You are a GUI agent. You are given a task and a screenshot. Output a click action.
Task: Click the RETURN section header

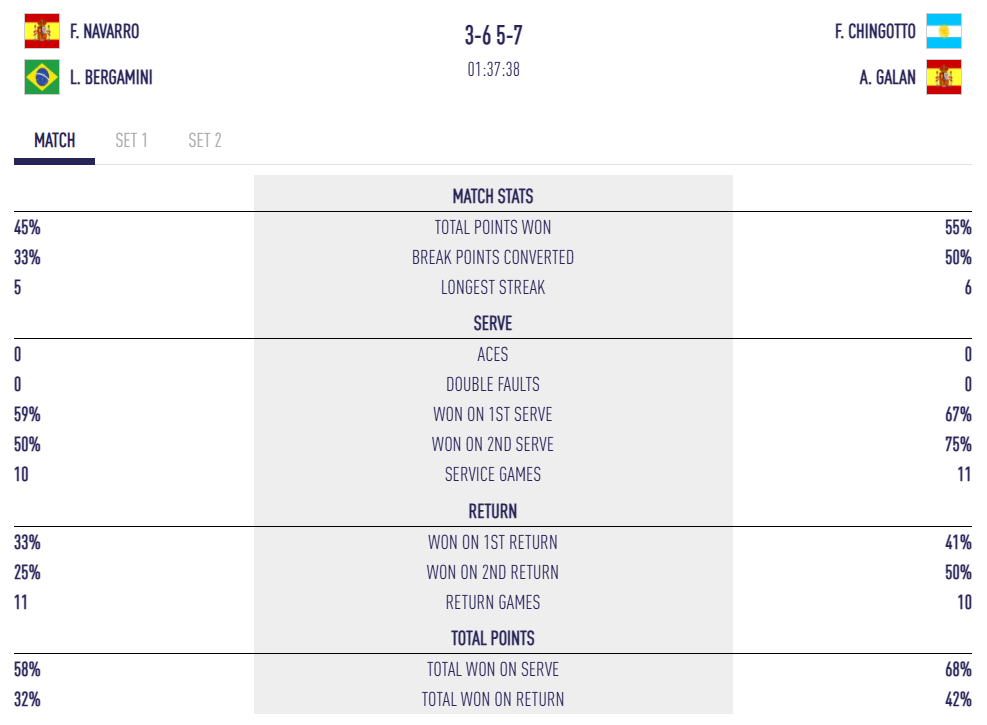pos(493,511)
